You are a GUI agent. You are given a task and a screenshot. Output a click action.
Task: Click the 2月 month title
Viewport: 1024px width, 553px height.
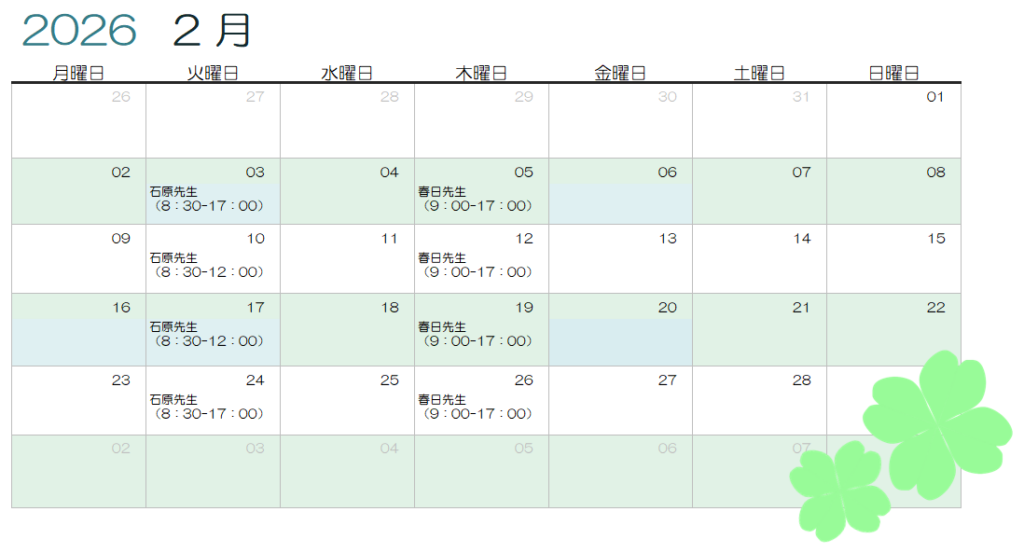[x=211, y=31]
